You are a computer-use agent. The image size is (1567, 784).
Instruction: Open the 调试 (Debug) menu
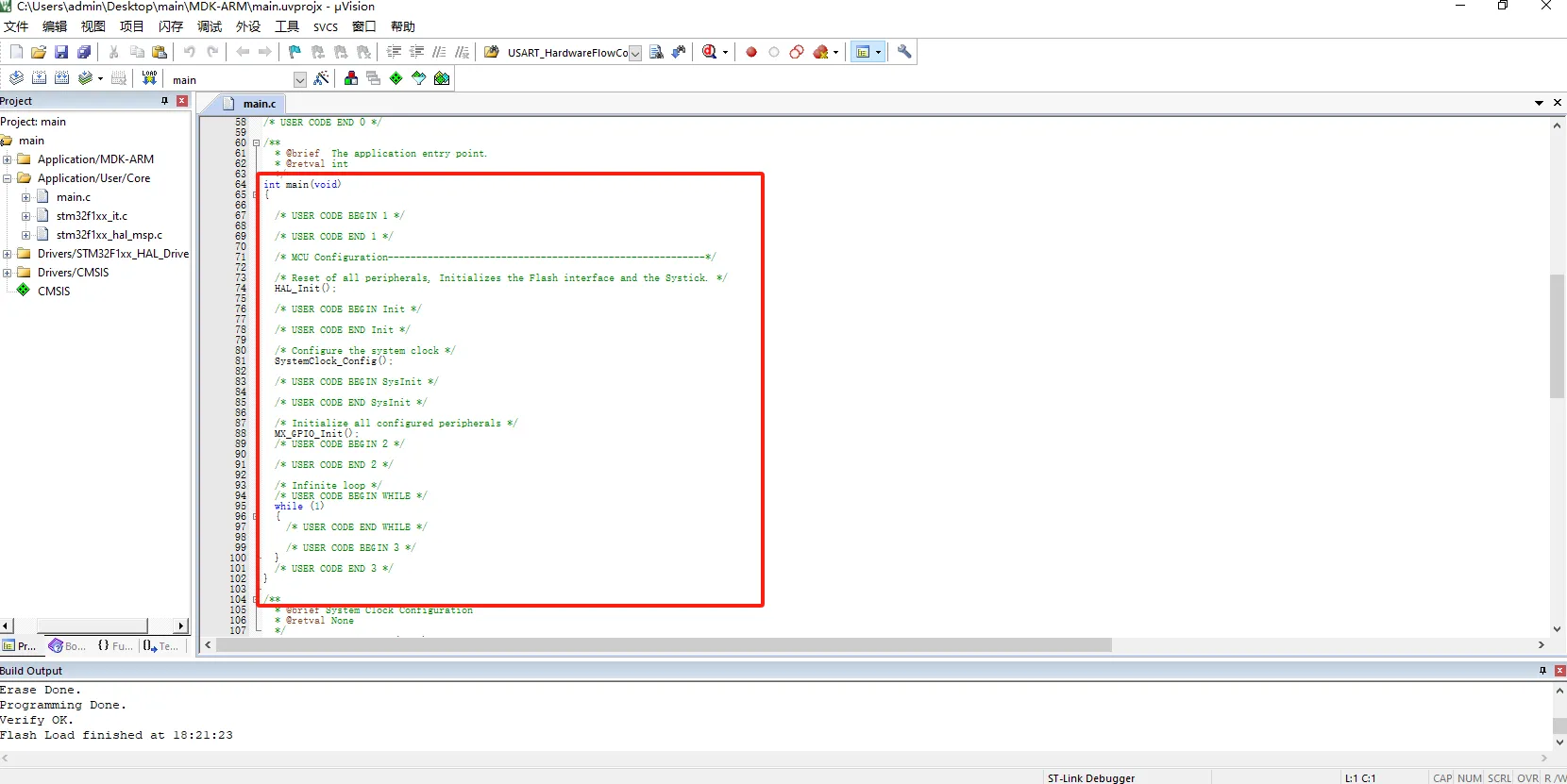pos(209,26)
